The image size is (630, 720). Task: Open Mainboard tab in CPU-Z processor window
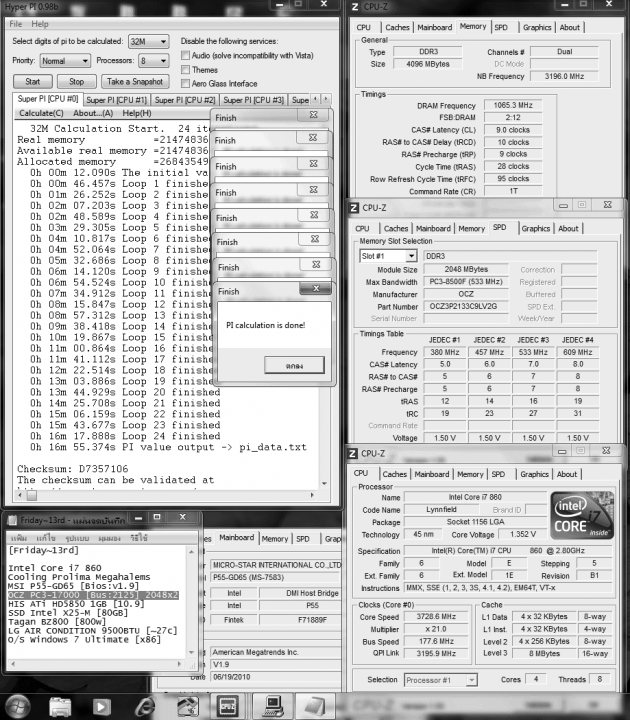[432, 474]
